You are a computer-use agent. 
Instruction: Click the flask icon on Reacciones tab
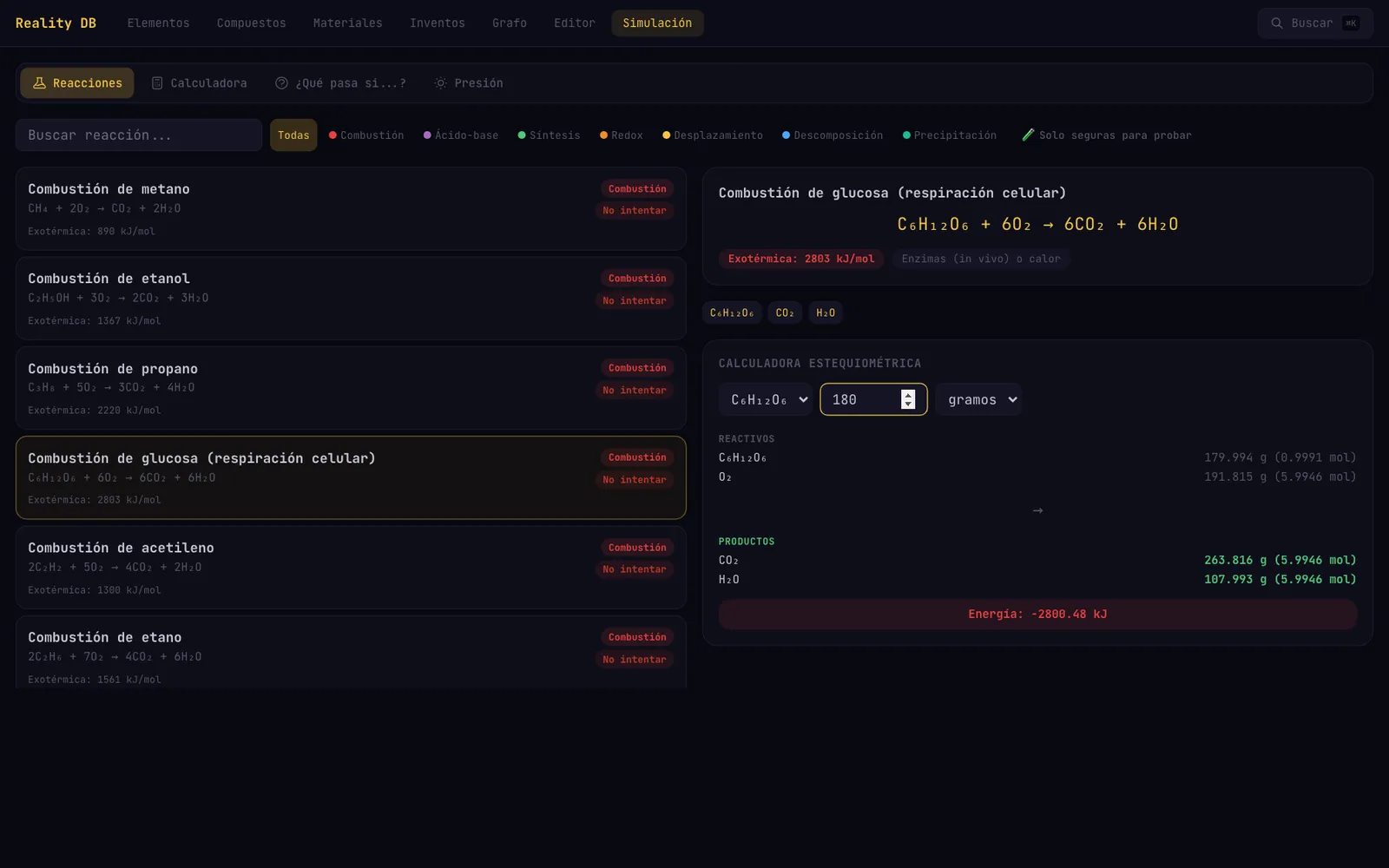39,83
